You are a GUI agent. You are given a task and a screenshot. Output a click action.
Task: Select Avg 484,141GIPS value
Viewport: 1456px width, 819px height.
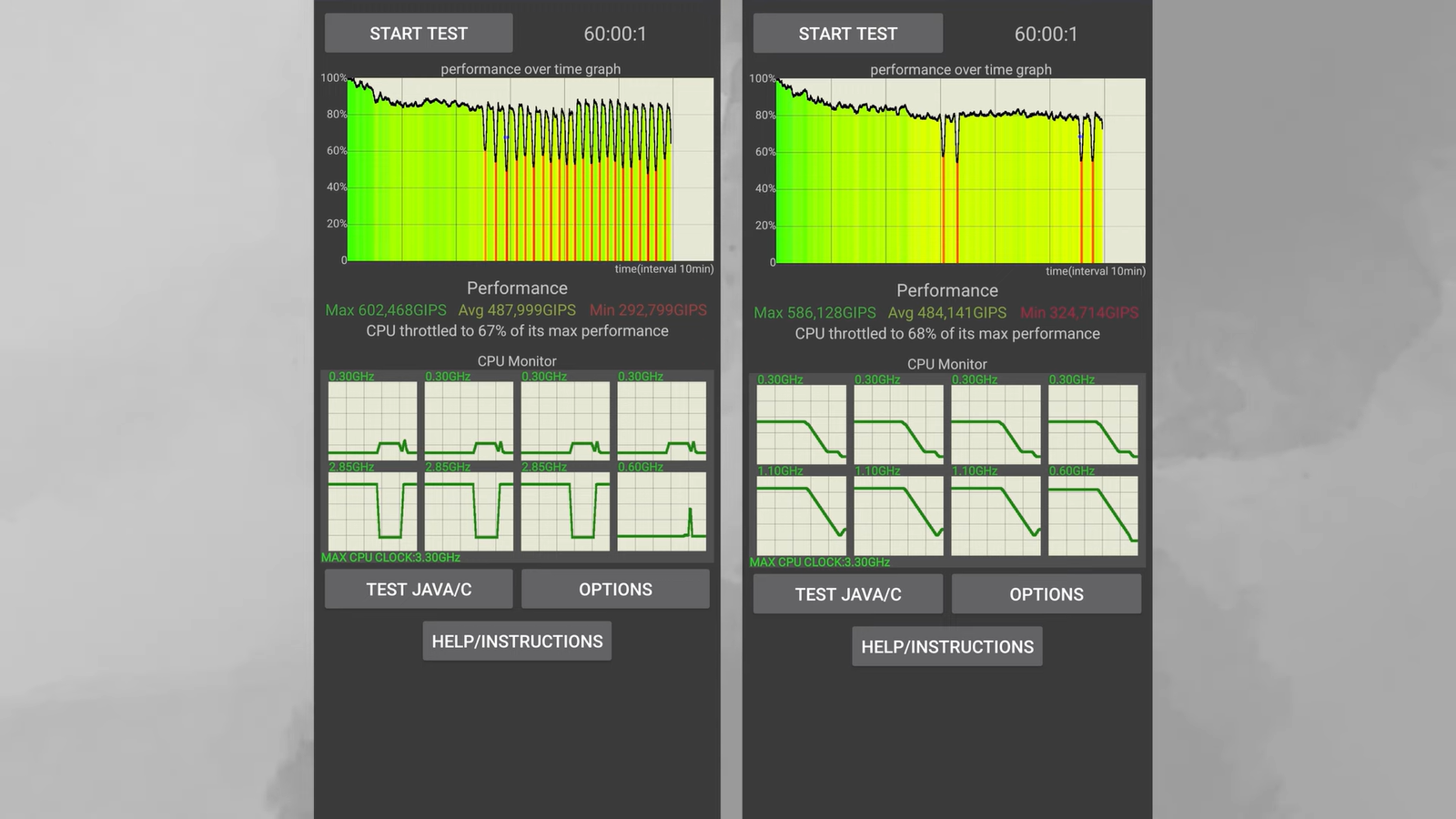[947, 313]
